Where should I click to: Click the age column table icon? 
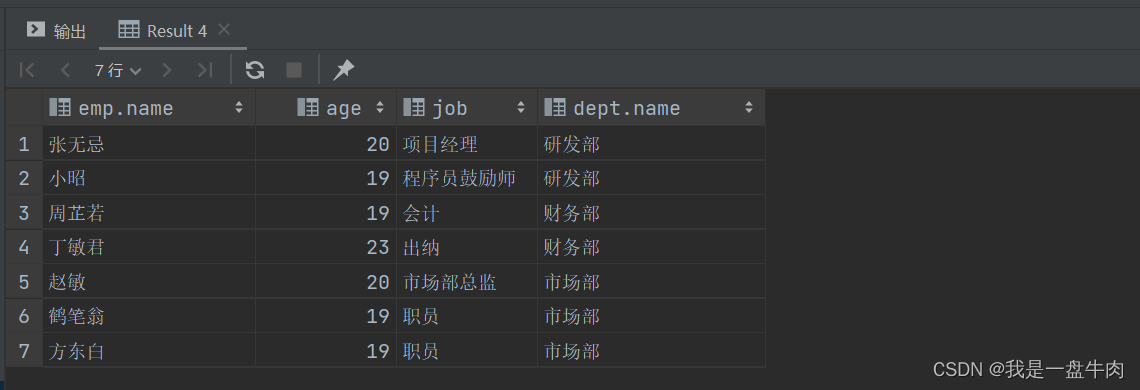(x=308, y=107)
